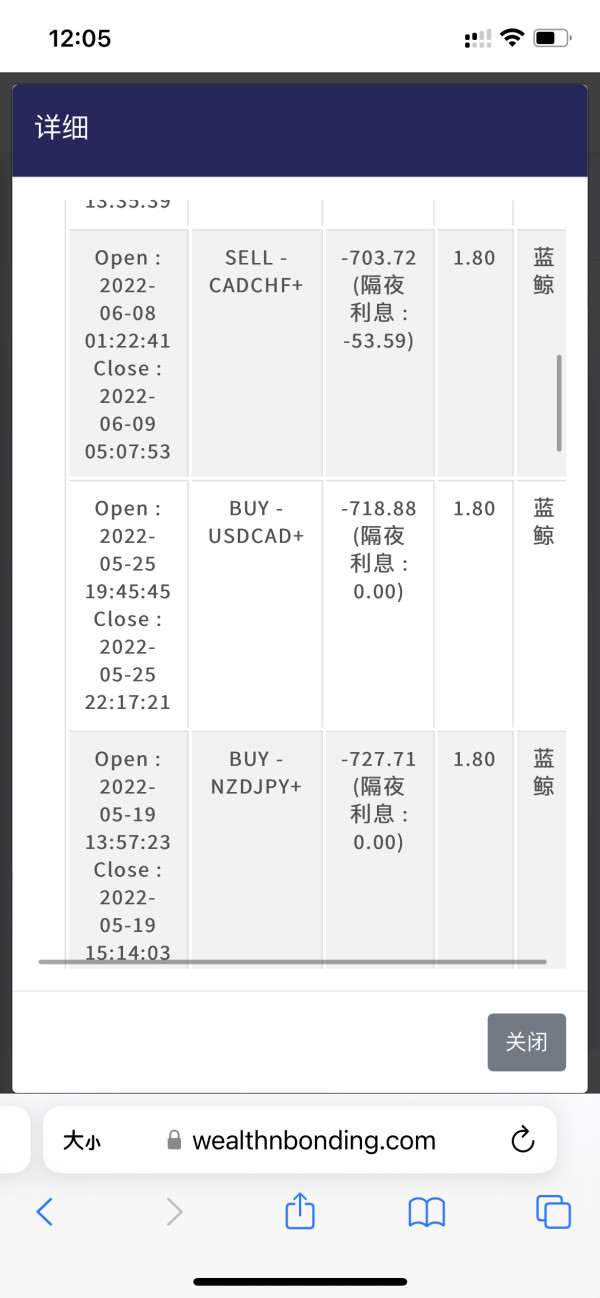The height and width of the screenshot is (1298, 600).
Task: Tap the wealthnbonding.com address field
Action: point(313,1140)
